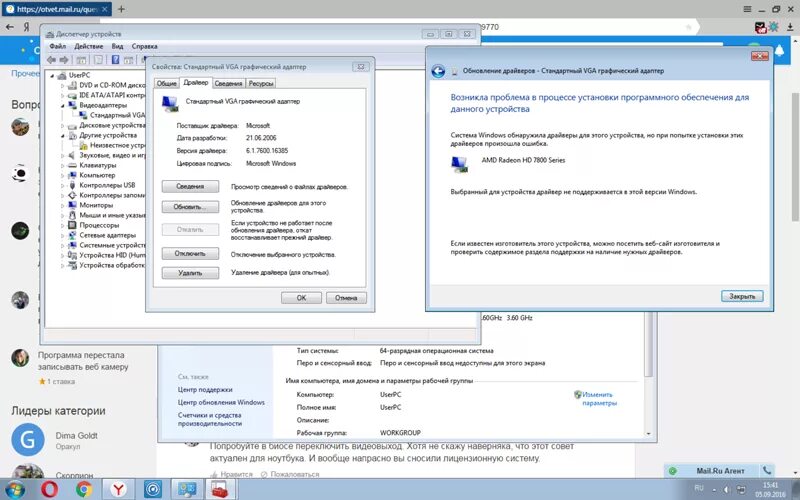Launch Opera from the taskbar
The width and height of the screenshot is (800, 500).
click(49, 489)
